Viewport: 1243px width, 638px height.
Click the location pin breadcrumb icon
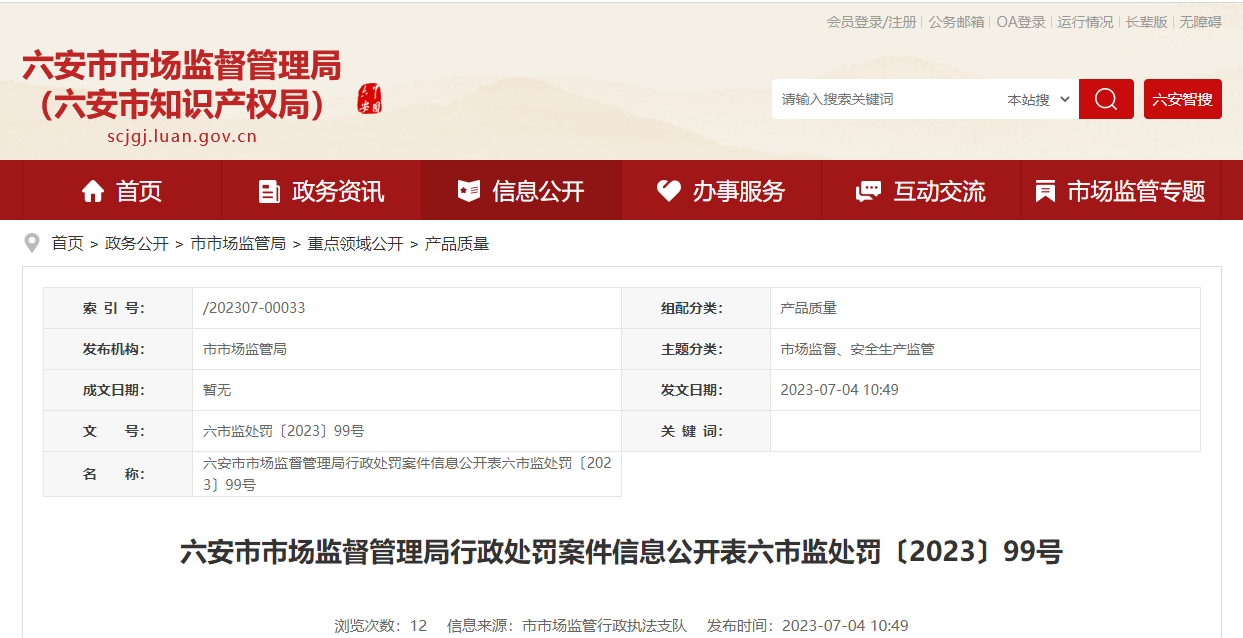[x=32, y=243]
